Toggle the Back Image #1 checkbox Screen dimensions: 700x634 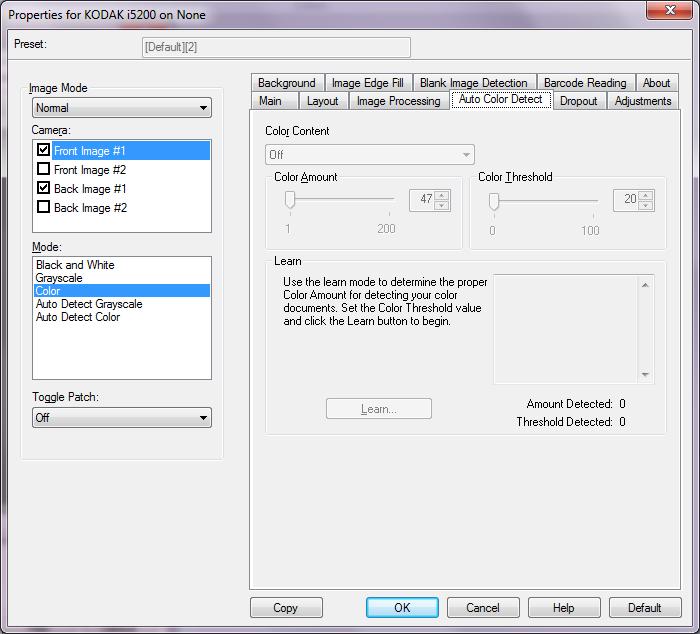[x=43, y=188]
